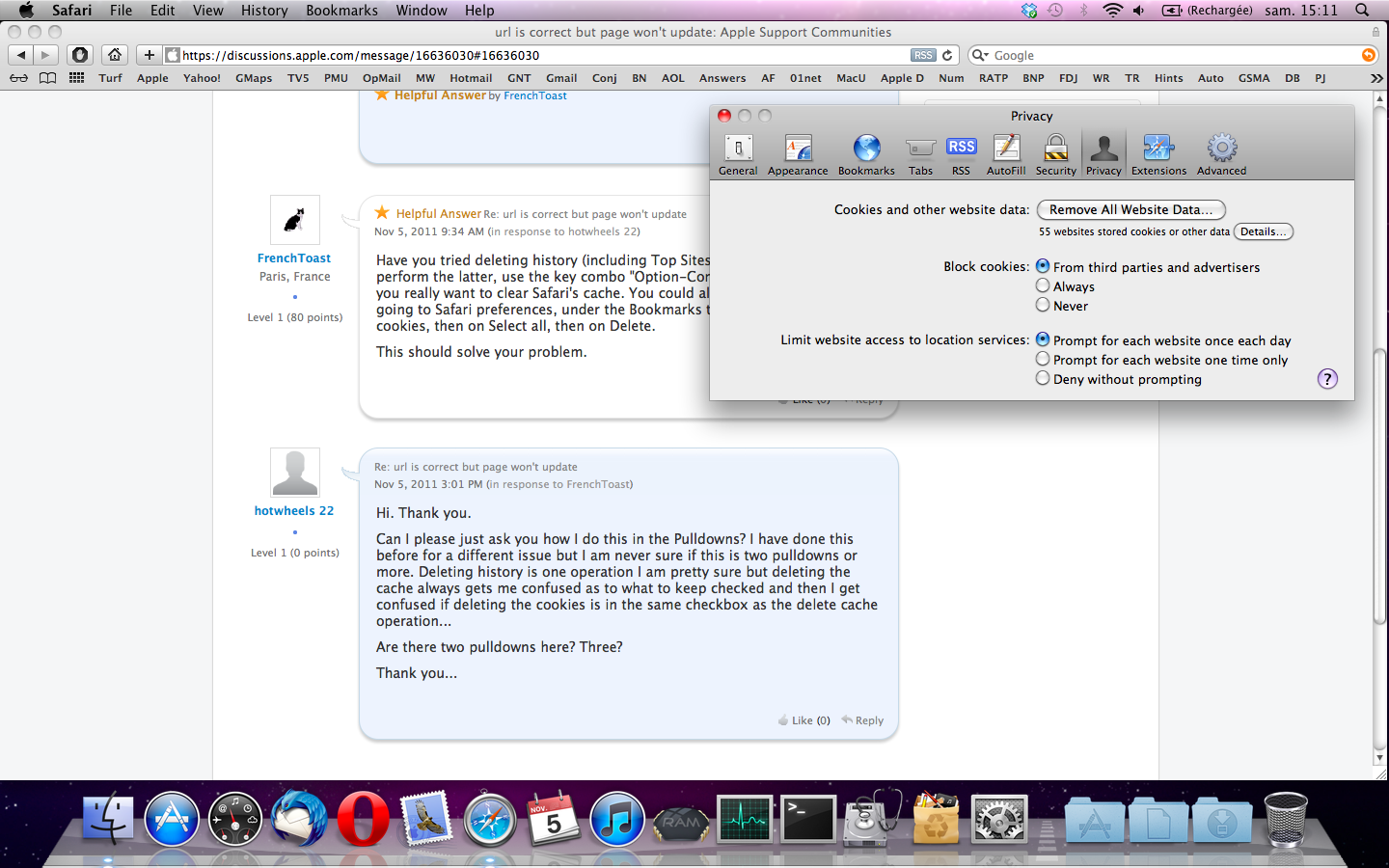Viewport: 1389px width, 868px height.
Task: Click Reply on the hotwheels 22 post
Action: pyautogui.click(x=862, y=720)
